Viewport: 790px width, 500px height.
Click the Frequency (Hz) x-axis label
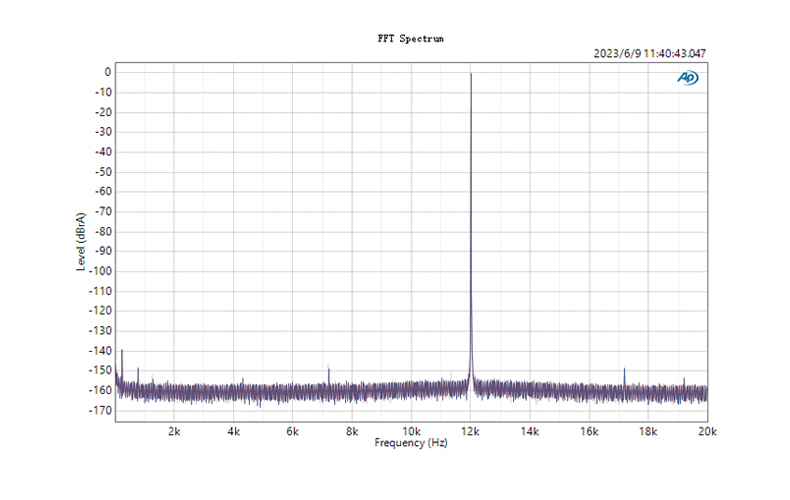410,442
